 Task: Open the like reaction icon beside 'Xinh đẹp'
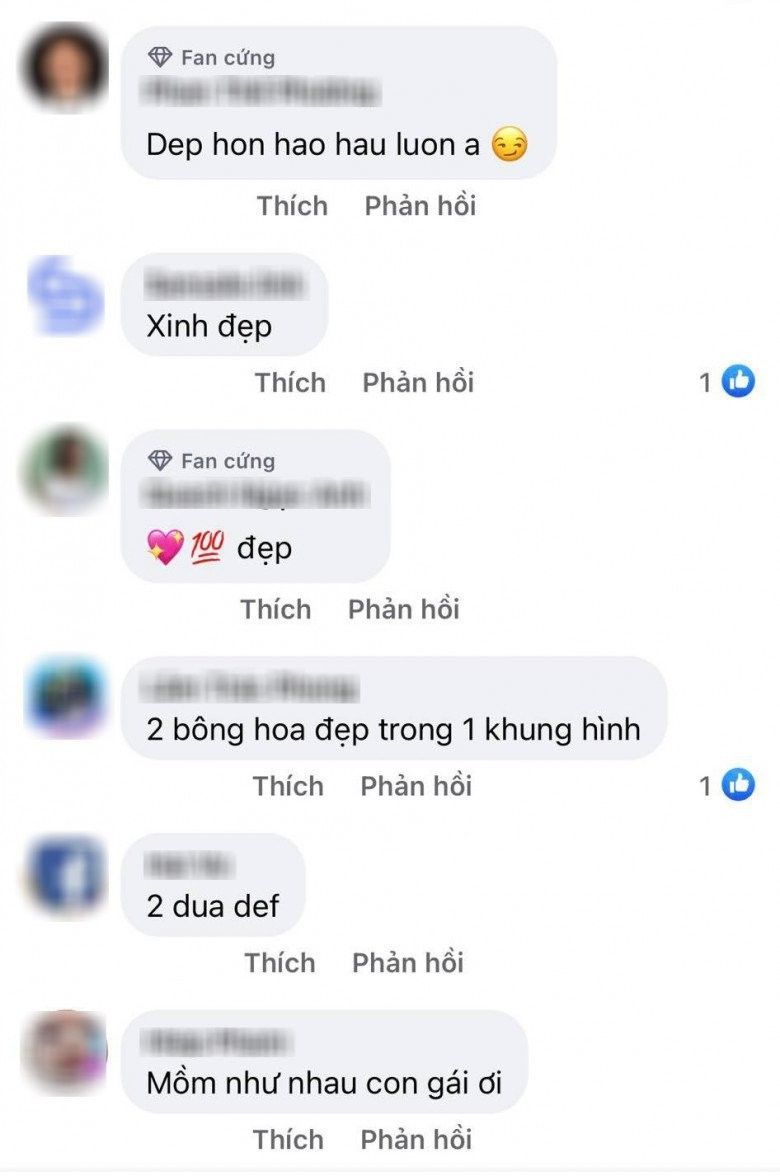click(738, 382)
